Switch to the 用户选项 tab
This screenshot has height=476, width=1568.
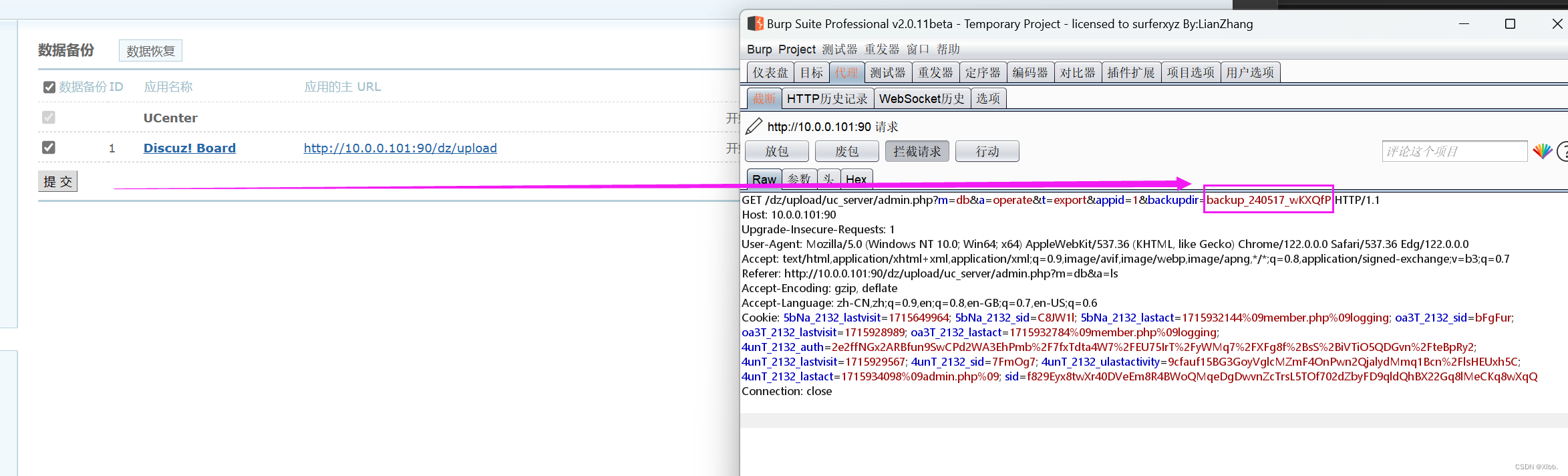[1250, 72]
